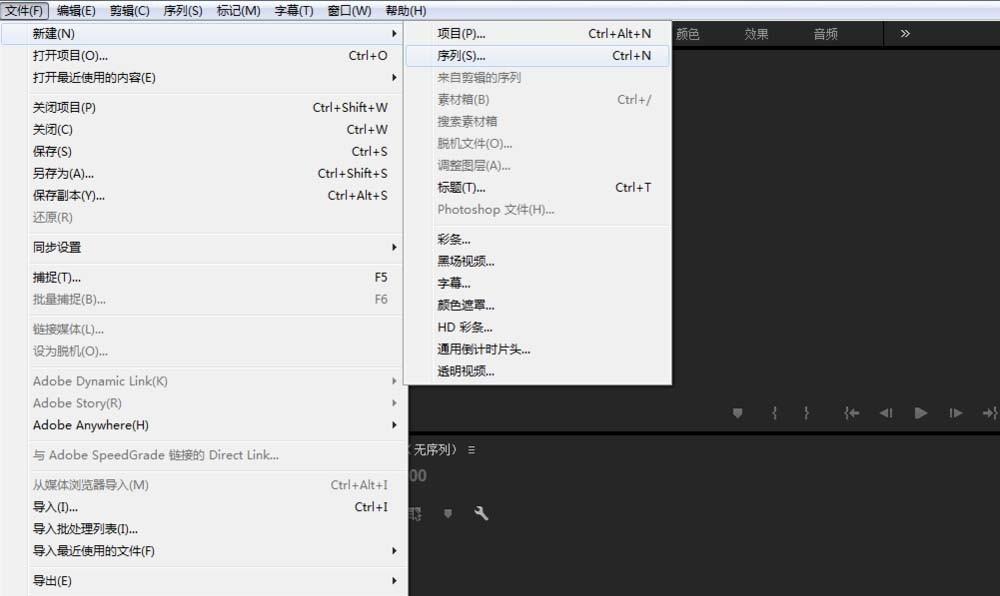Screen dimensions: 1000x596
Task: Click the Mark In ({) icon
Action: 775,412
